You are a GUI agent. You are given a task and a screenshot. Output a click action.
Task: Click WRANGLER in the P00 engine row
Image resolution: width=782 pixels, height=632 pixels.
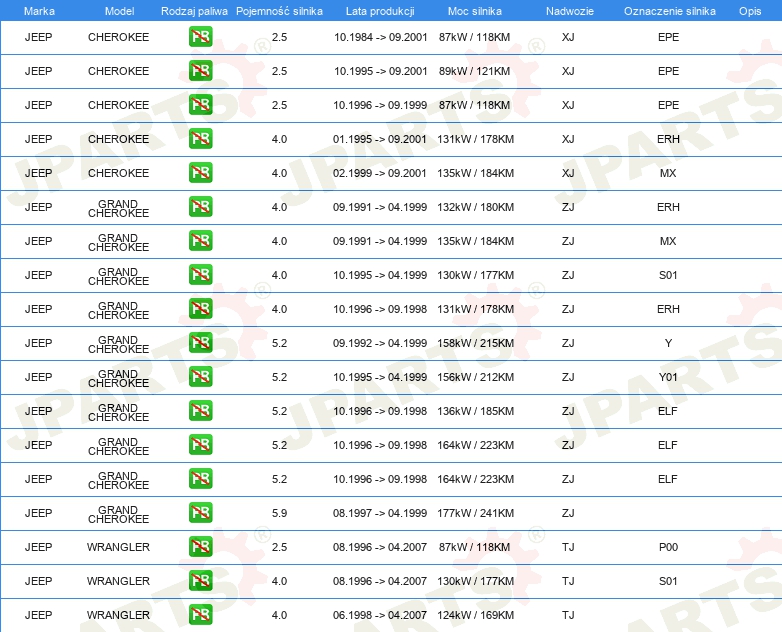click(118, 547)
